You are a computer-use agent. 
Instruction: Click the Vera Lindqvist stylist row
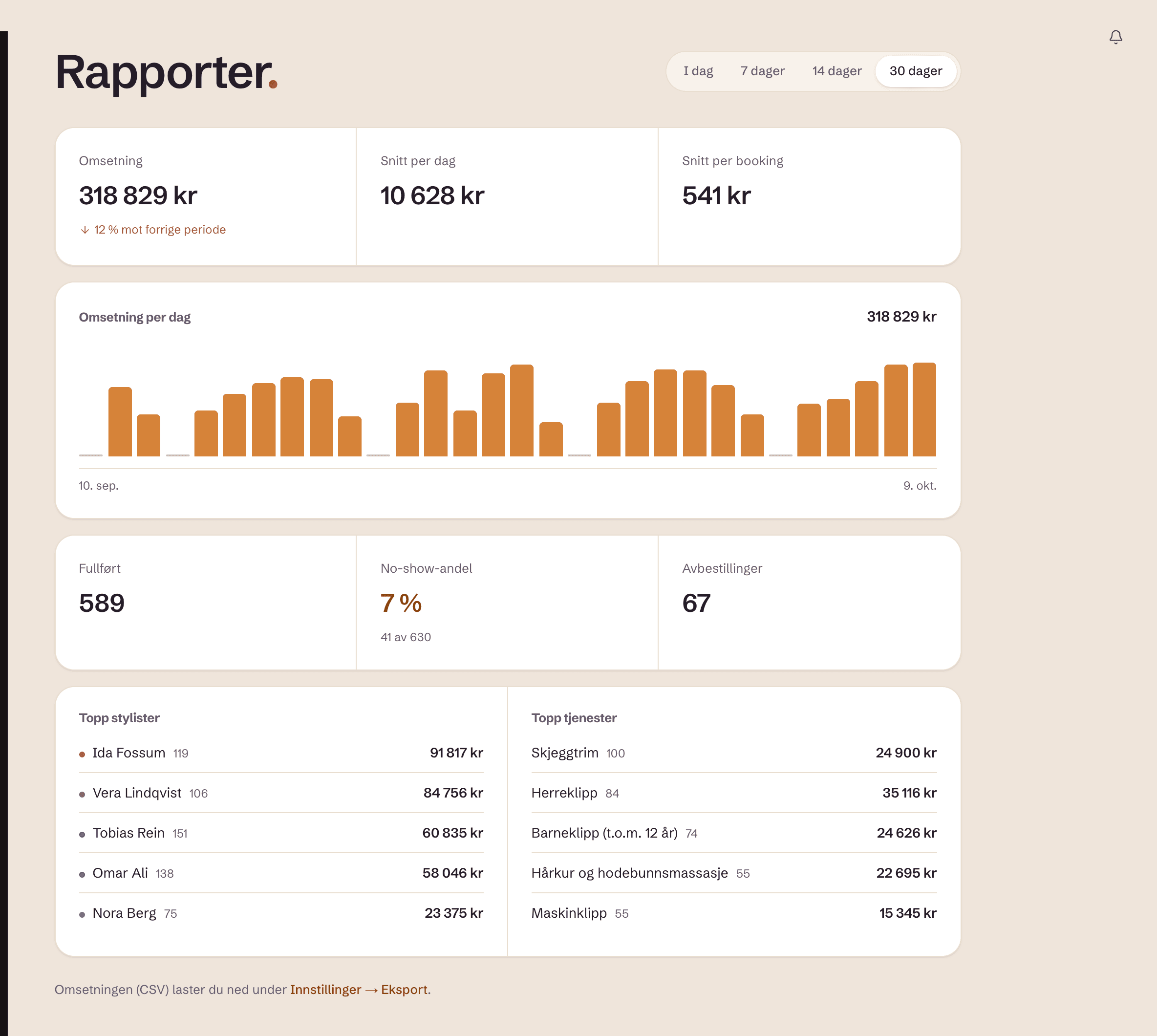281,792
